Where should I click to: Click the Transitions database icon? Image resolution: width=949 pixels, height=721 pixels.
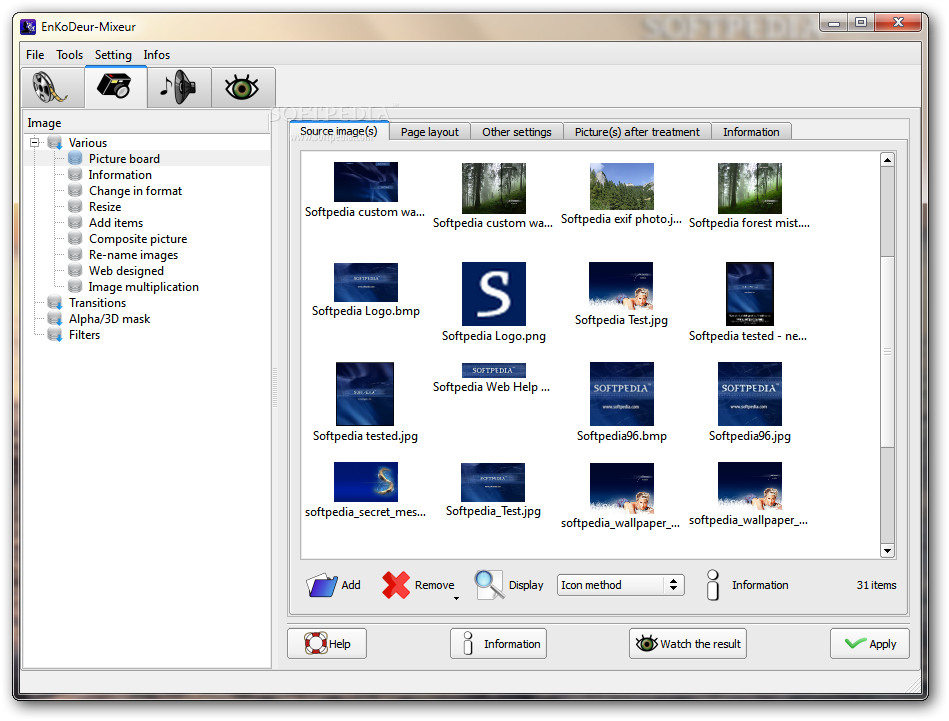click(x=55, y=303)
